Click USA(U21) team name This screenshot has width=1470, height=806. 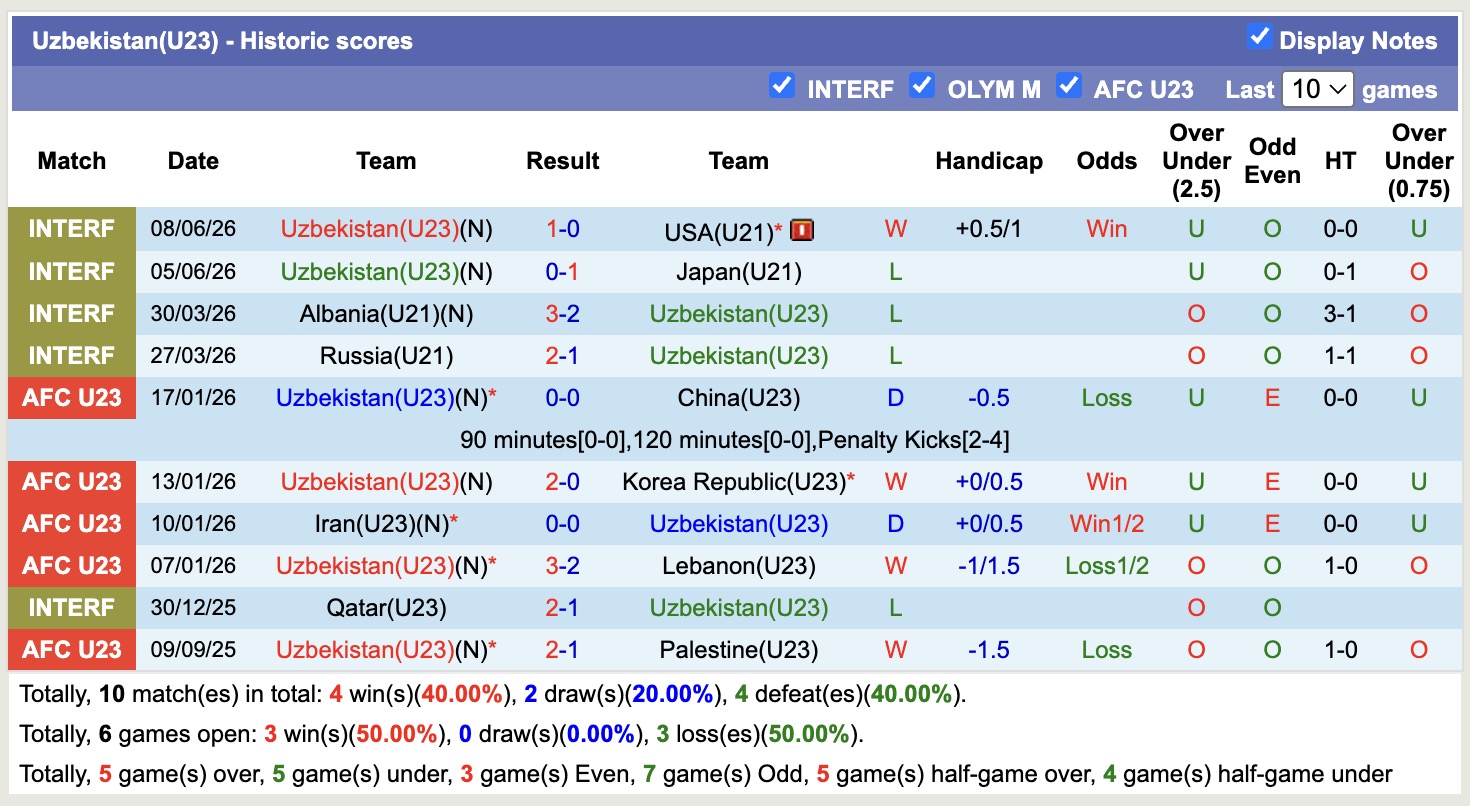point(719,232)
